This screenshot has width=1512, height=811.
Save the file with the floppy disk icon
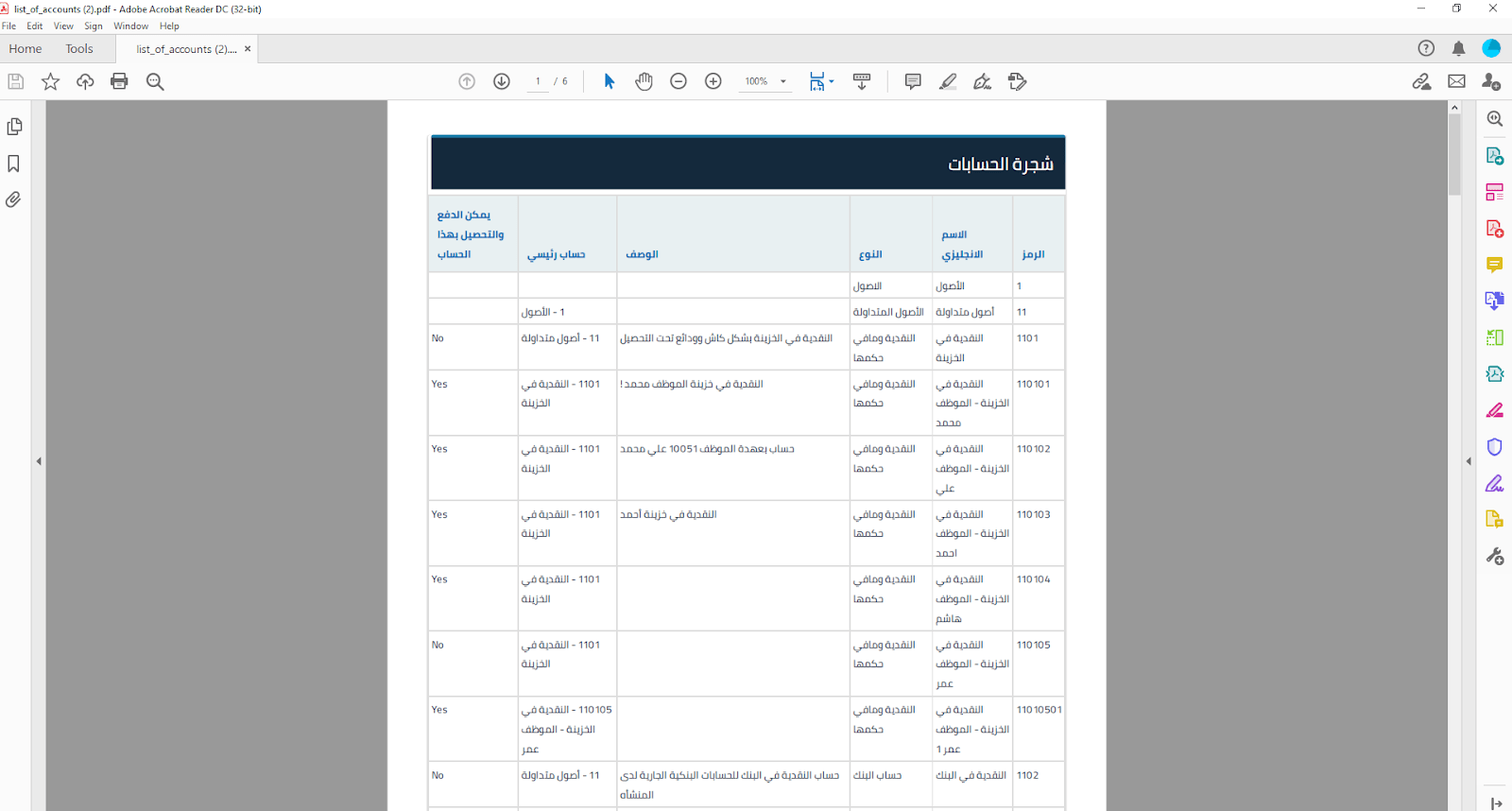coord(16,81)
